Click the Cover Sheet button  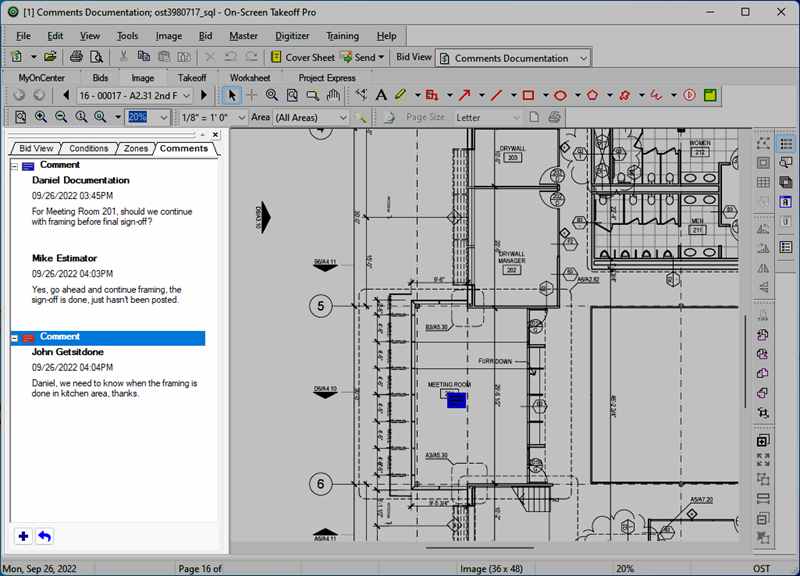tap(303, 57)
